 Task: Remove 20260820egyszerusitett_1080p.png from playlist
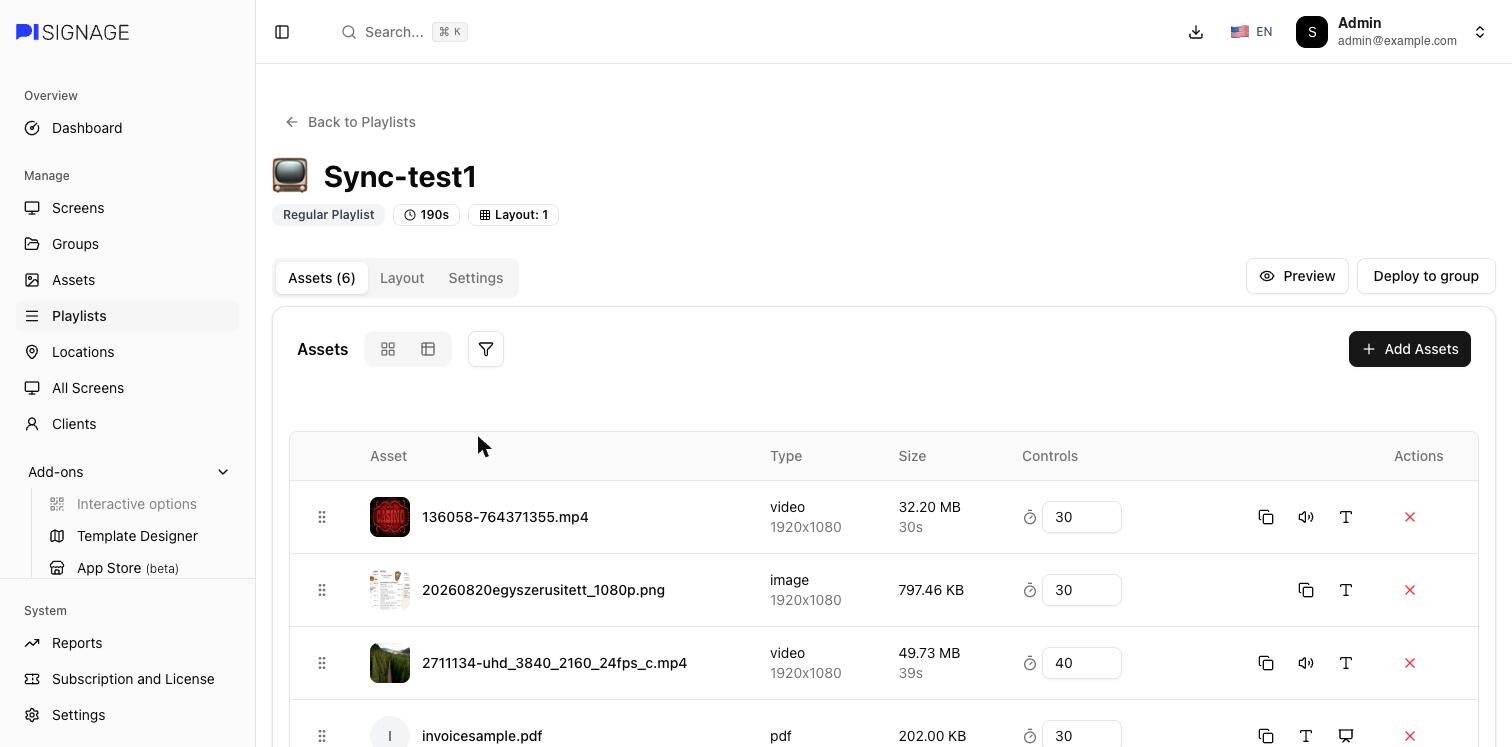click(x=1410, y=590)
